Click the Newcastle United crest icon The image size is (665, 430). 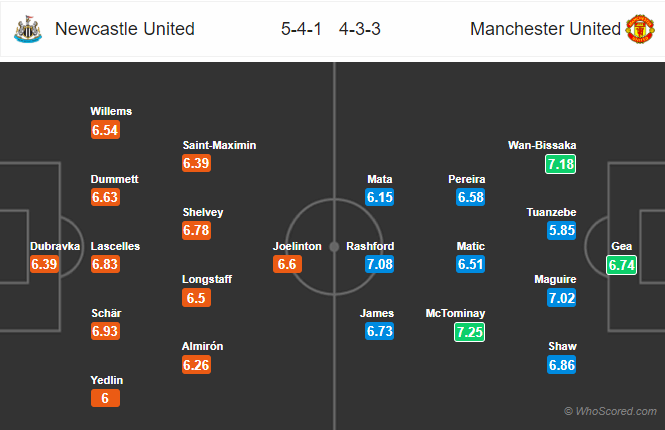[28, 29]
